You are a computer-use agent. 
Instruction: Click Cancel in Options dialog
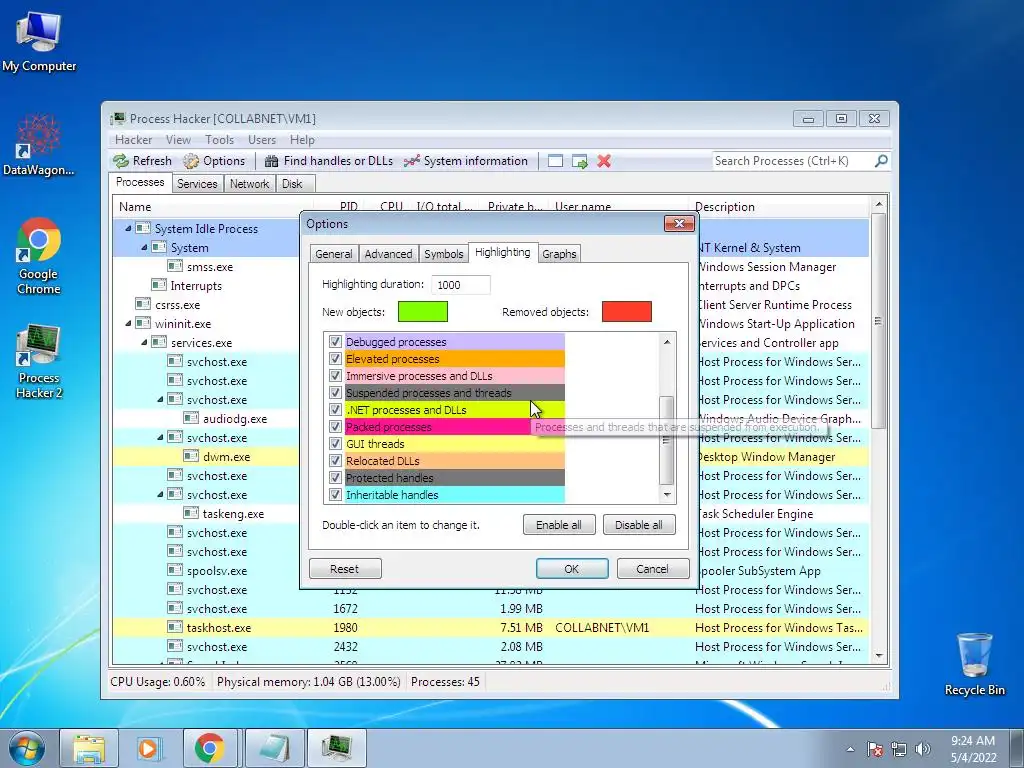tap(652, 569)
